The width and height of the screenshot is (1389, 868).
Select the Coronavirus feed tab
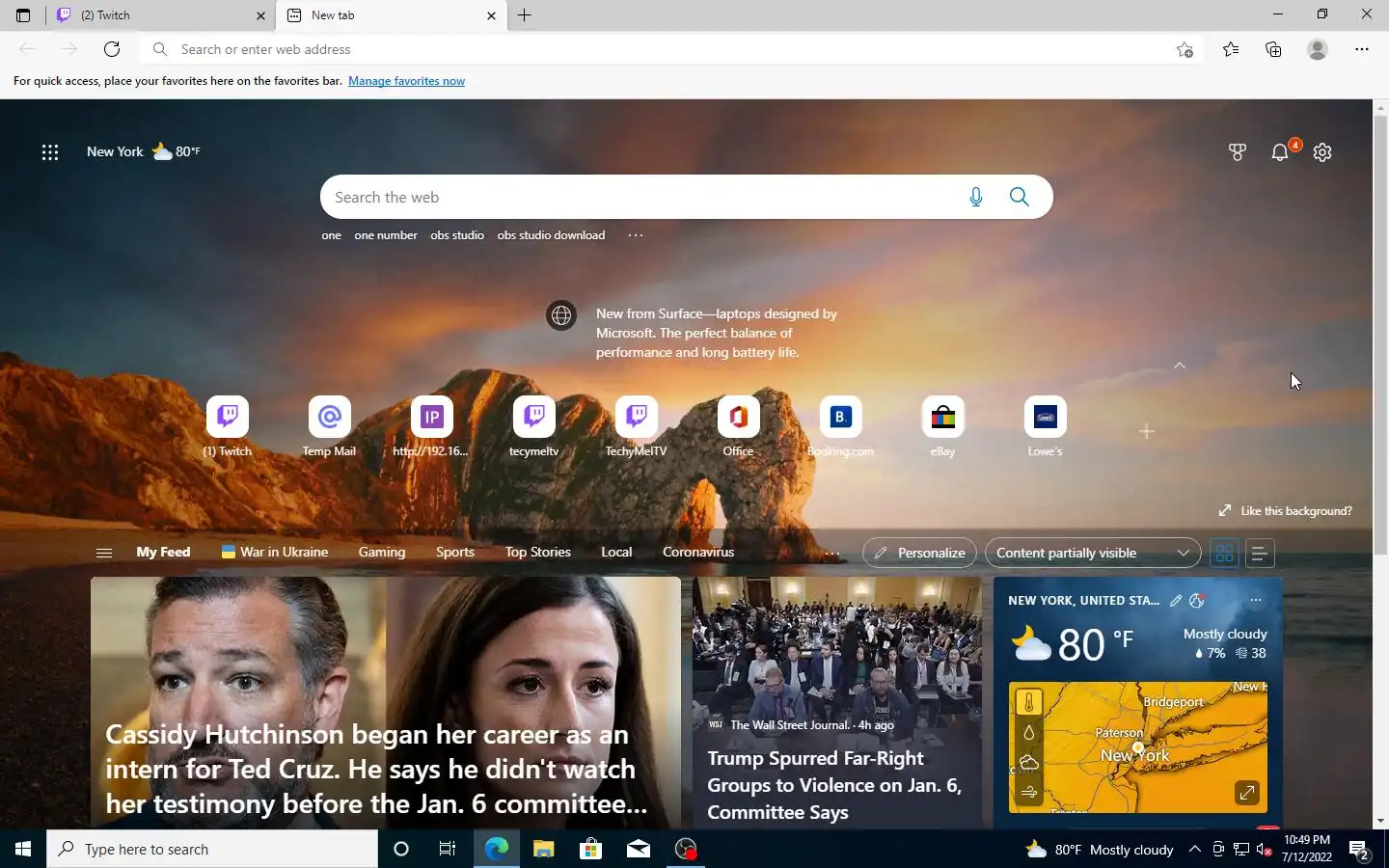point(698,552)
